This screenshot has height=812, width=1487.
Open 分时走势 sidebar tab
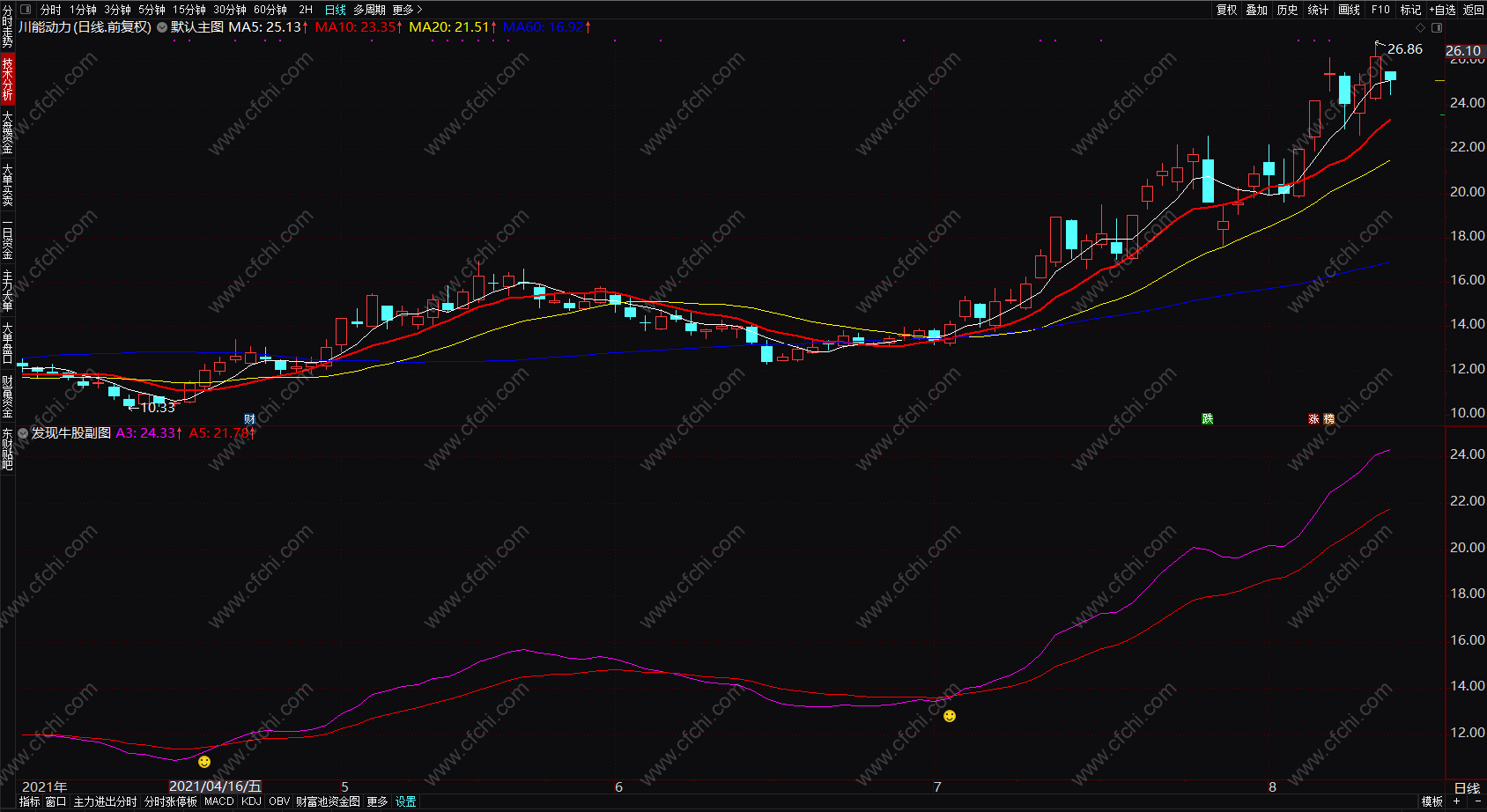click(7, 27)
